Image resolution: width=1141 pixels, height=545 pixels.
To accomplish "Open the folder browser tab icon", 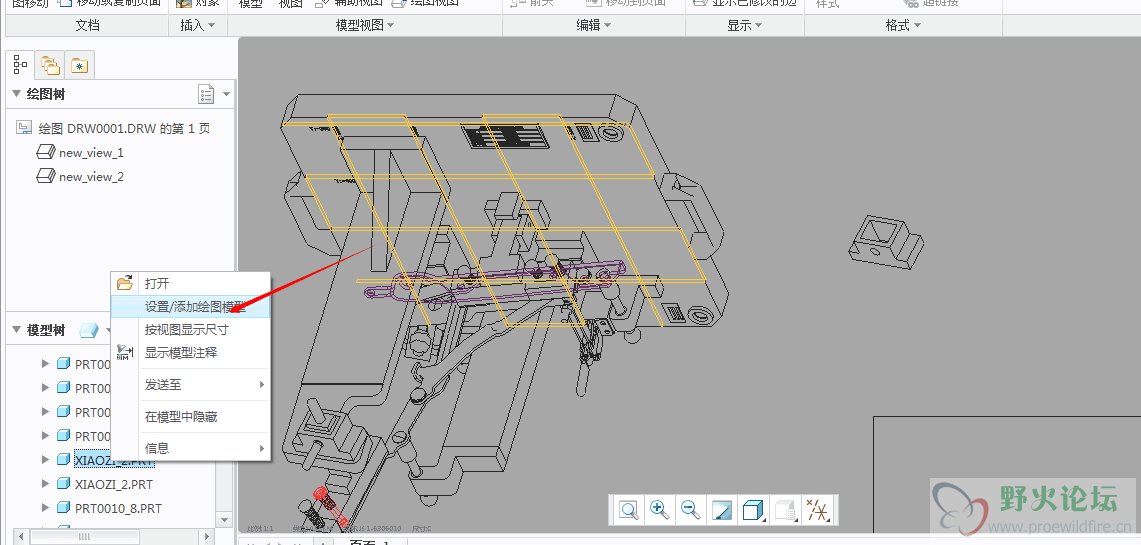I will (x=49, y=66).
